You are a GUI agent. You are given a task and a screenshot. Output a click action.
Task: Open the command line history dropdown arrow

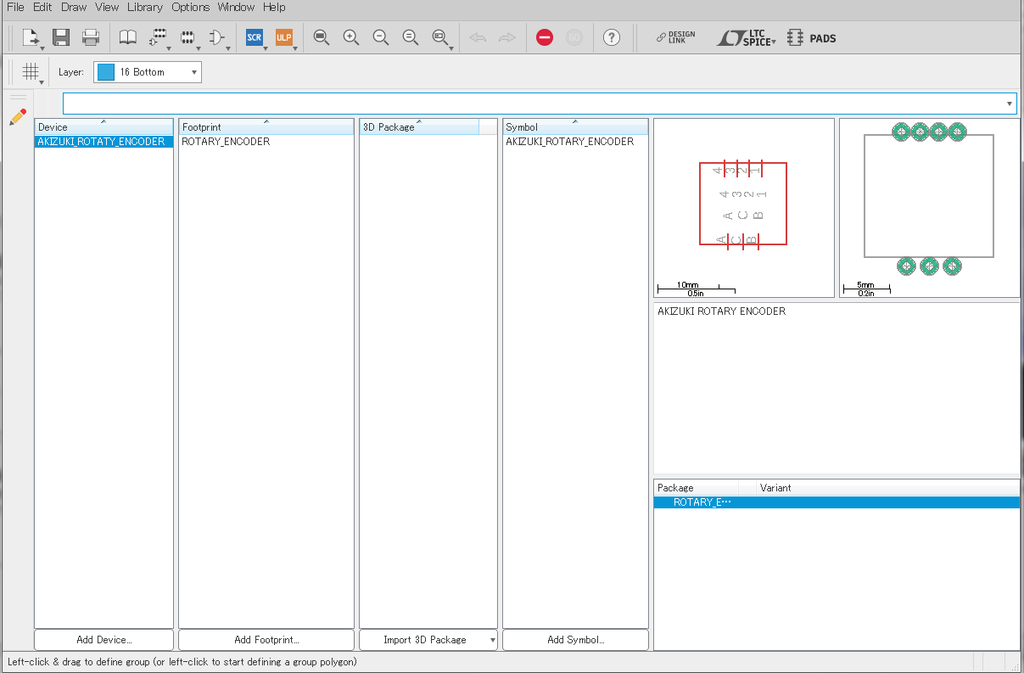(1010, 104)
